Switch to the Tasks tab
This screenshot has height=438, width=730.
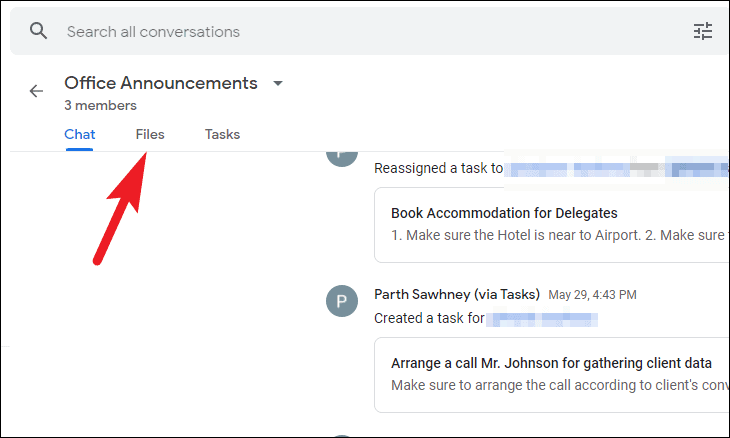click(222, 134)
